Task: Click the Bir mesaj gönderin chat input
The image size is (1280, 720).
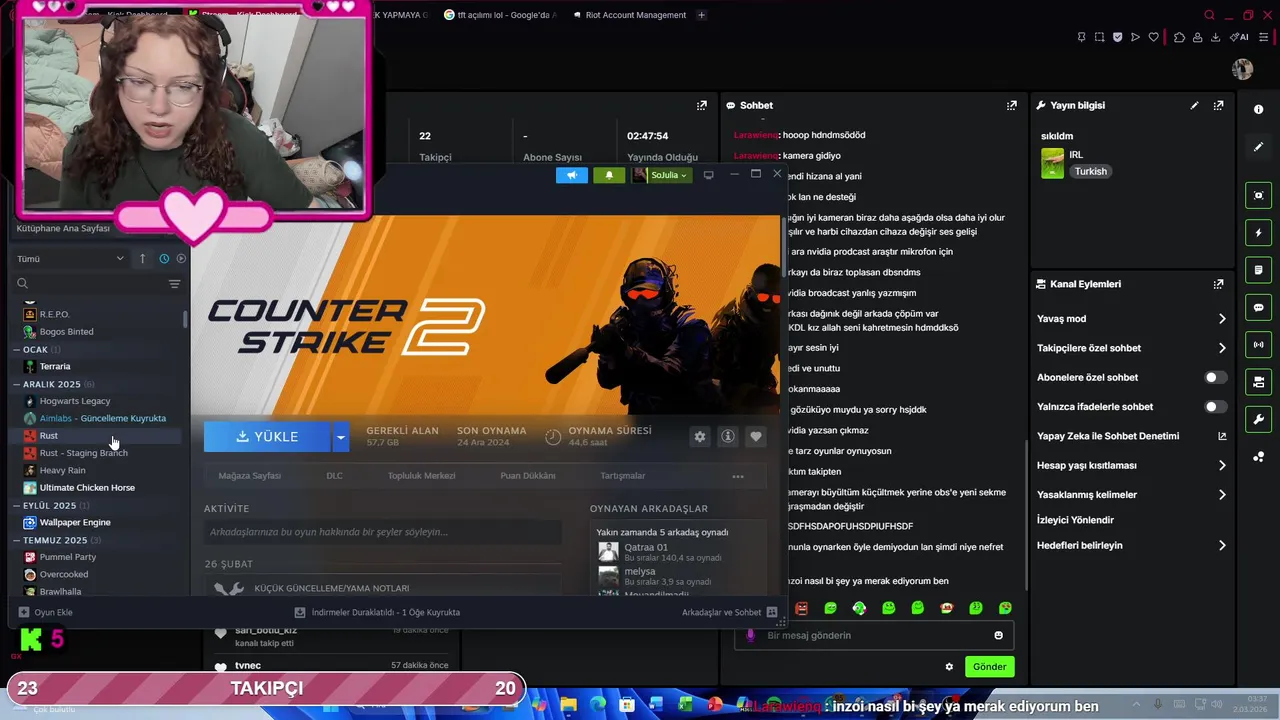Action: coord(875,635)
